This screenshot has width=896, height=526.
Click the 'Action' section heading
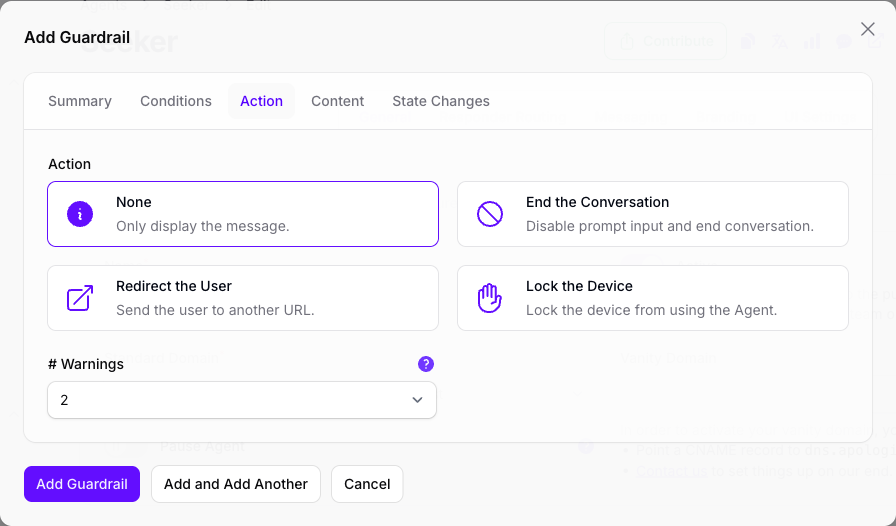click(x=69, y=164)
